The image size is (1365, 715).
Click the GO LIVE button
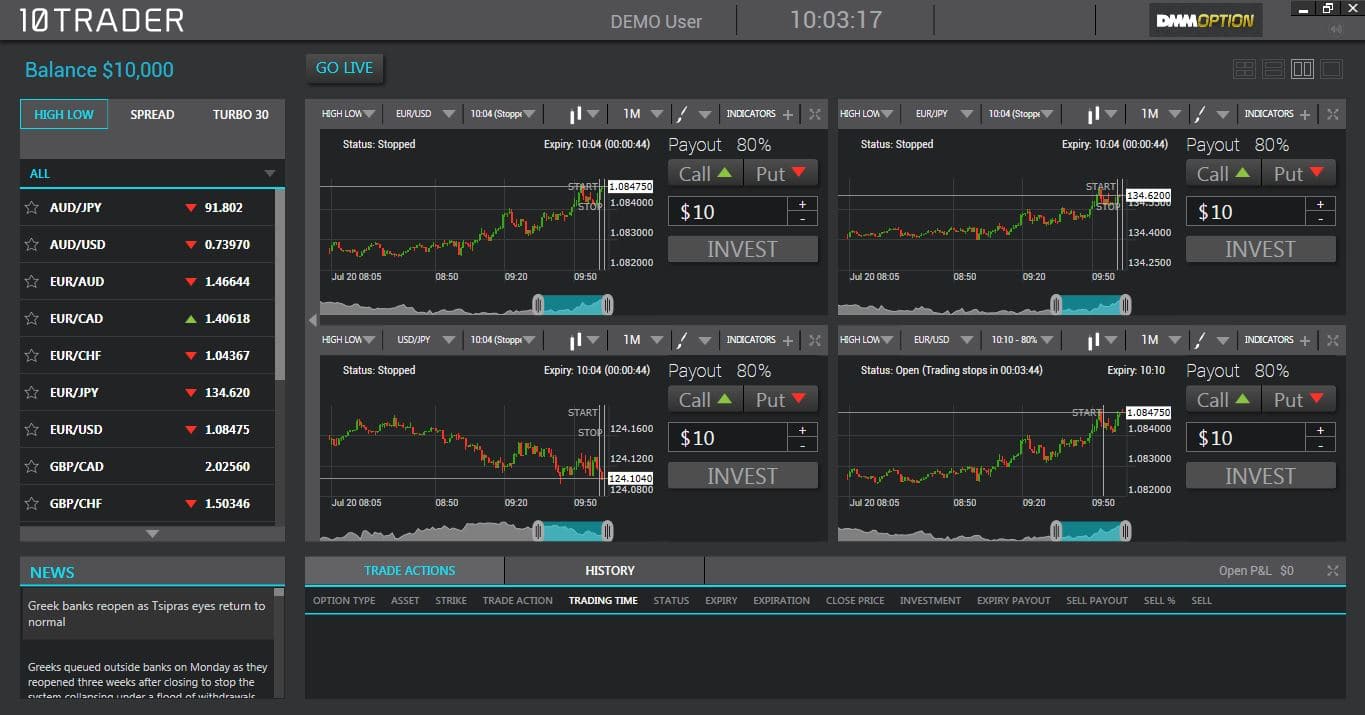(344, 68)
